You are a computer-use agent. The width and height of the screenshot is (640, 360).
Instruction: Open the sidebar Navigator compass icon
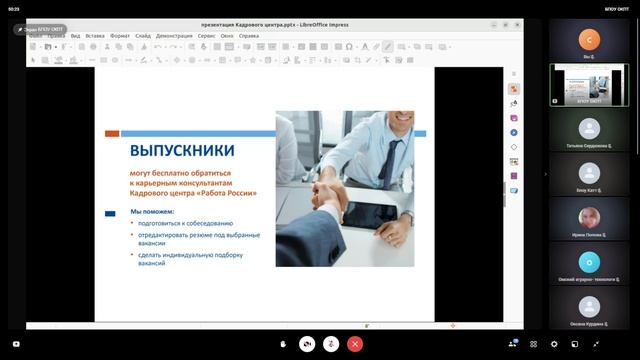[514, 133]
